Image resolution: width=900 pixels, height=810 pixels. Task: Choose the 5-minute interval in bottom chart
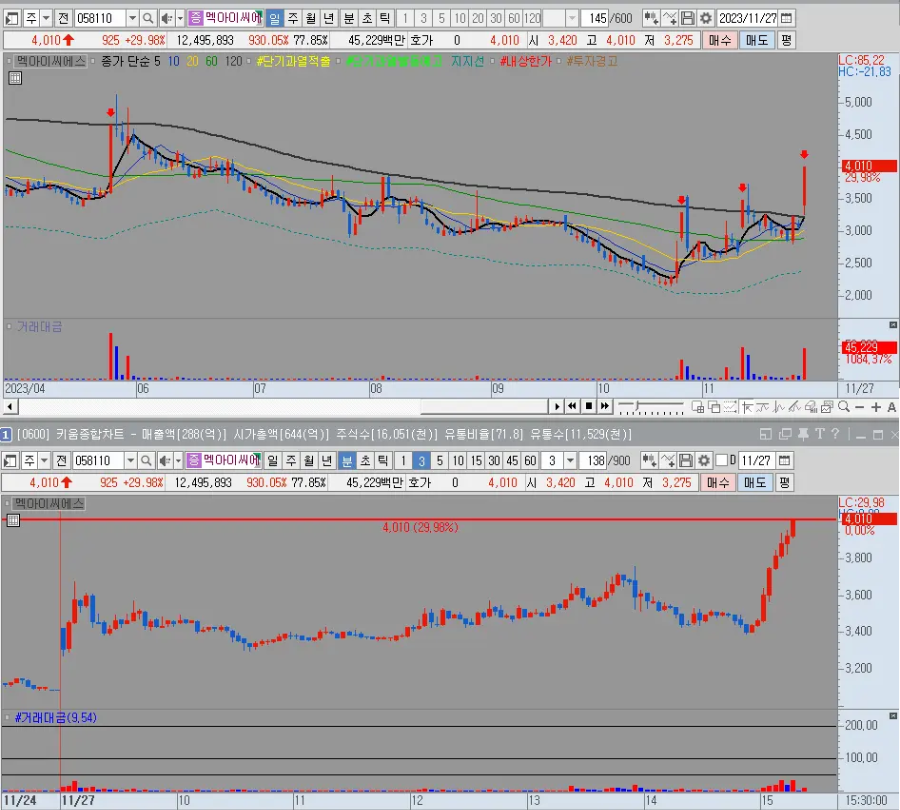point(440,460)
